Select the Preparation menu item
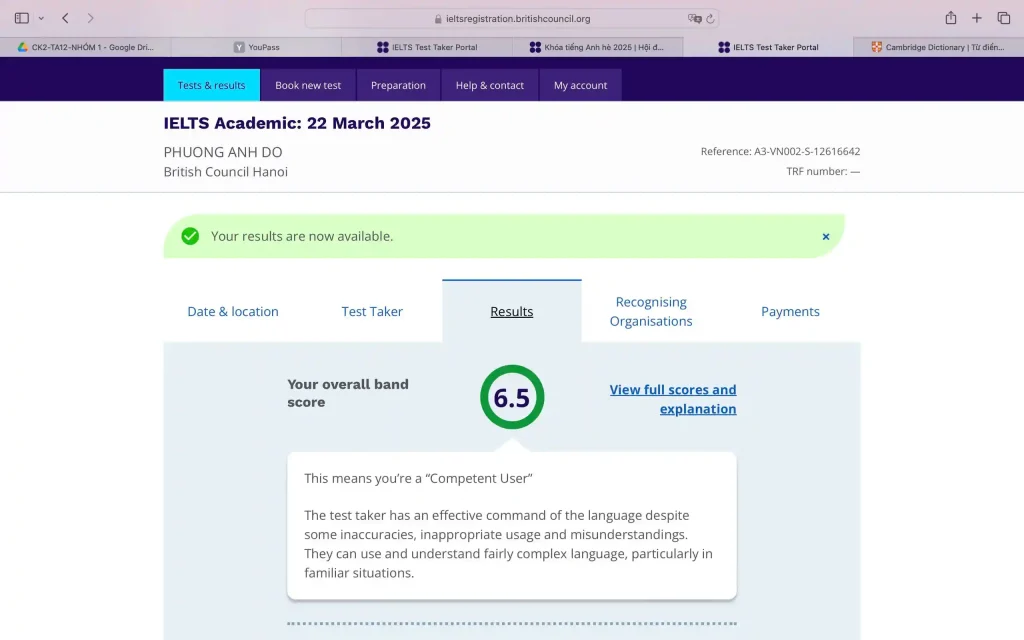1024x640 pixels. 398,85
